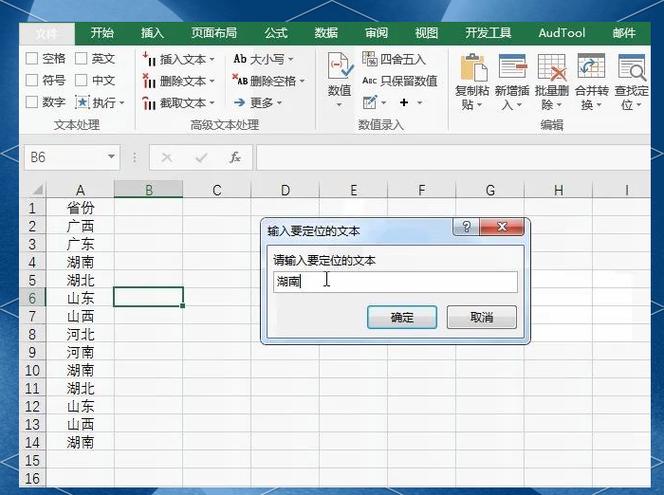Switch to the 开发工具 tab
The image size is (664, 495).
[x=488, y=33]
